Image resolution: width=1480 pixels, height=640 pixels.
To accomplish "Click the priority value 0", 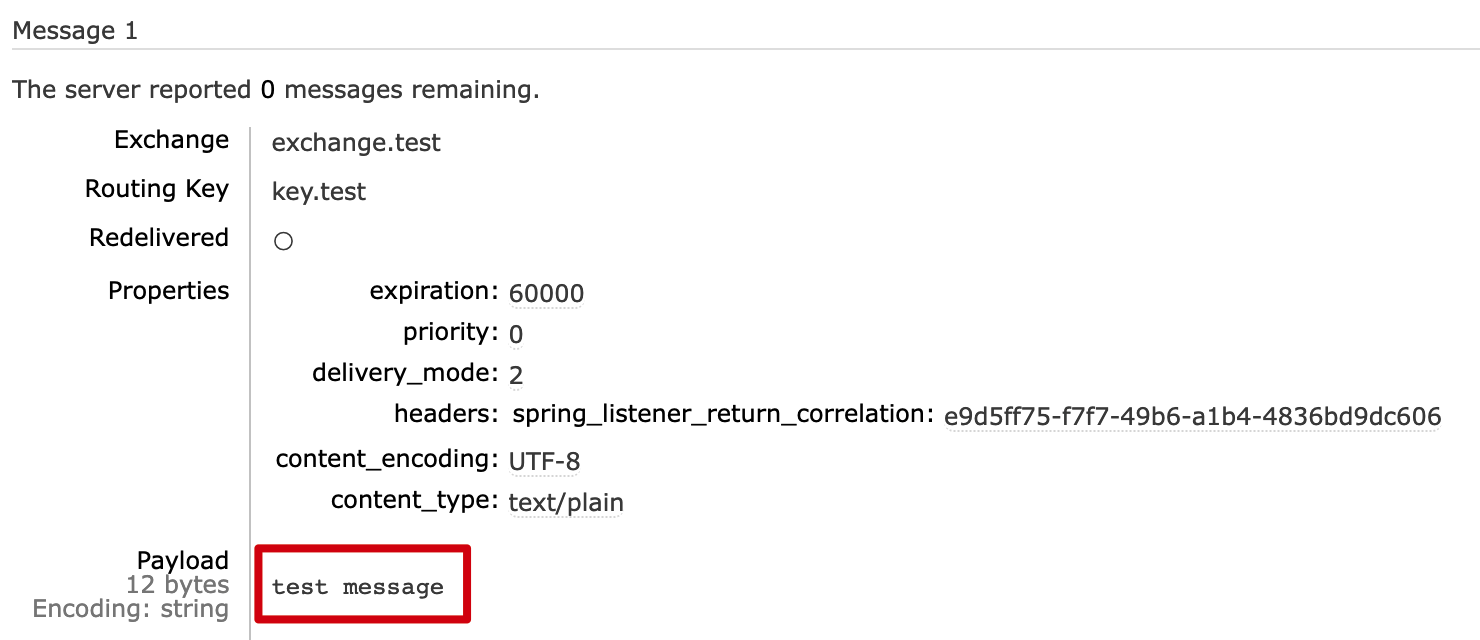I will point(516,334).
